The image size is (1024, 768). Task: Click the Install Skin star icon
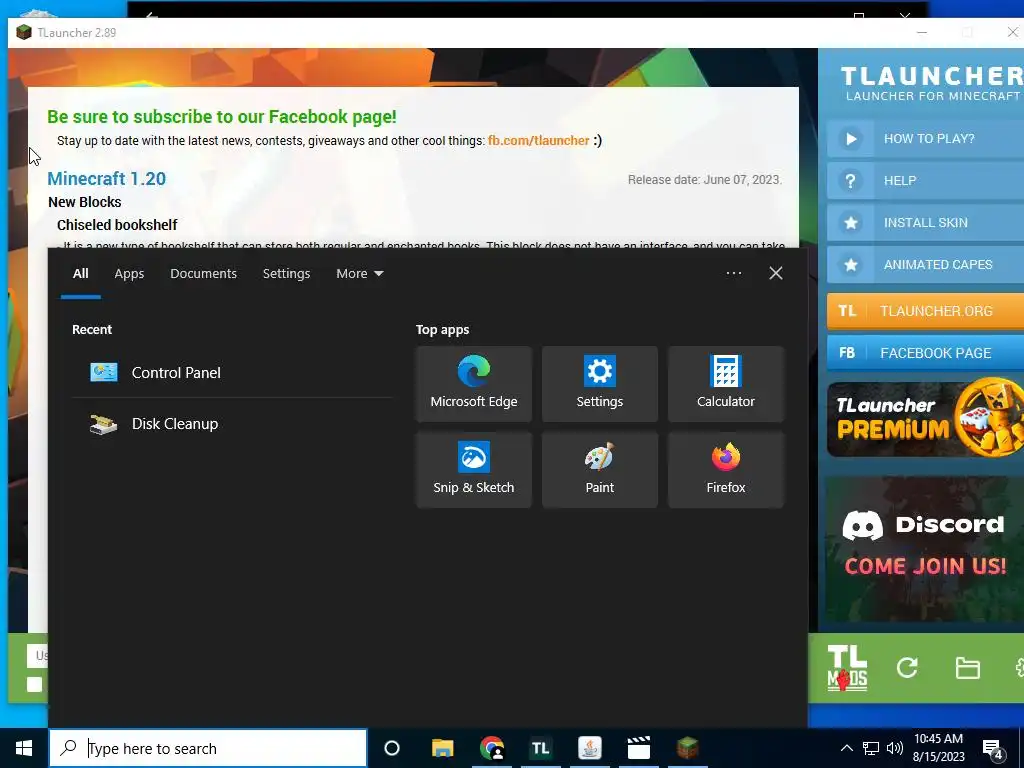[x=850, y=223]
